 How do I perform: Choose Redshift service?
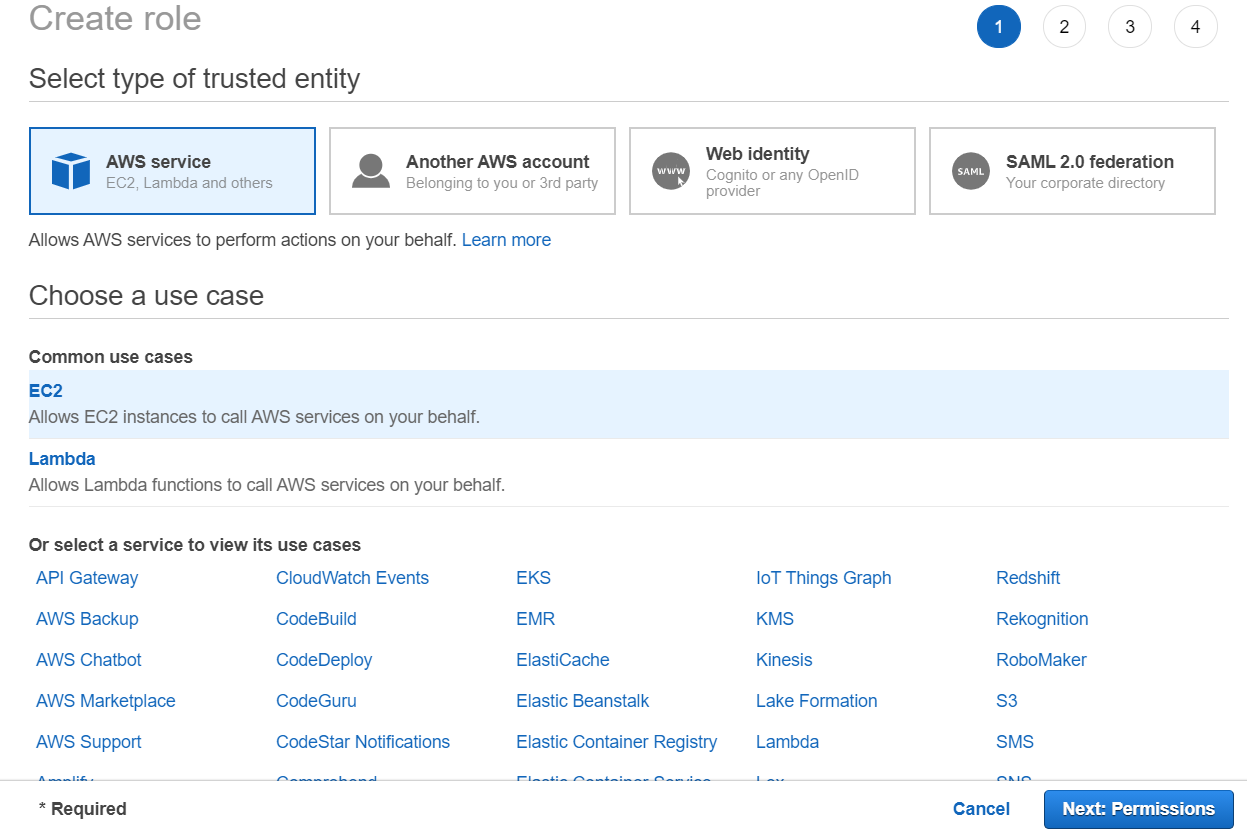point(1028,578)
